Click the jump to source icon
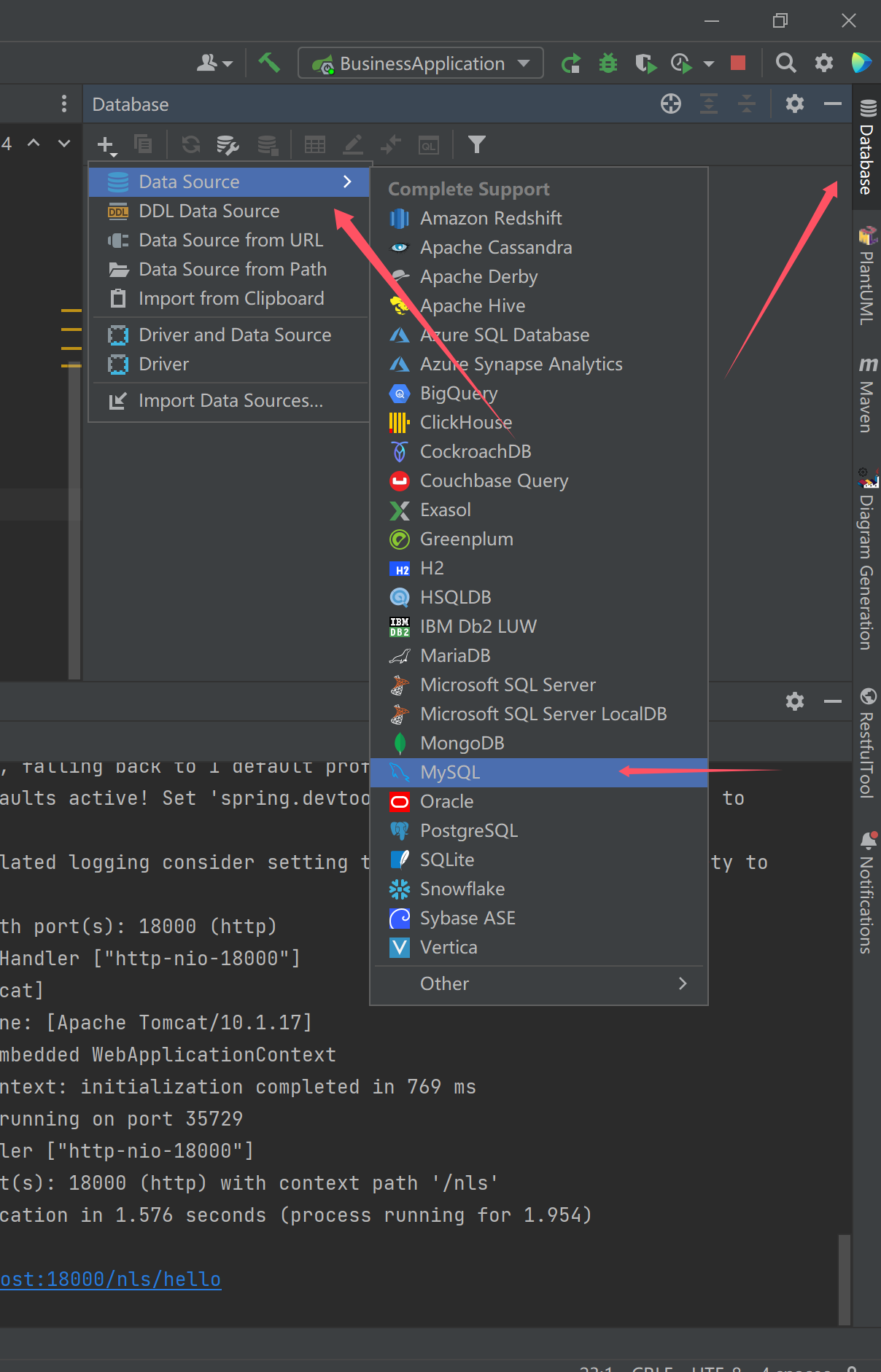This screenshot has width=881, height=1372. [391, 144]
